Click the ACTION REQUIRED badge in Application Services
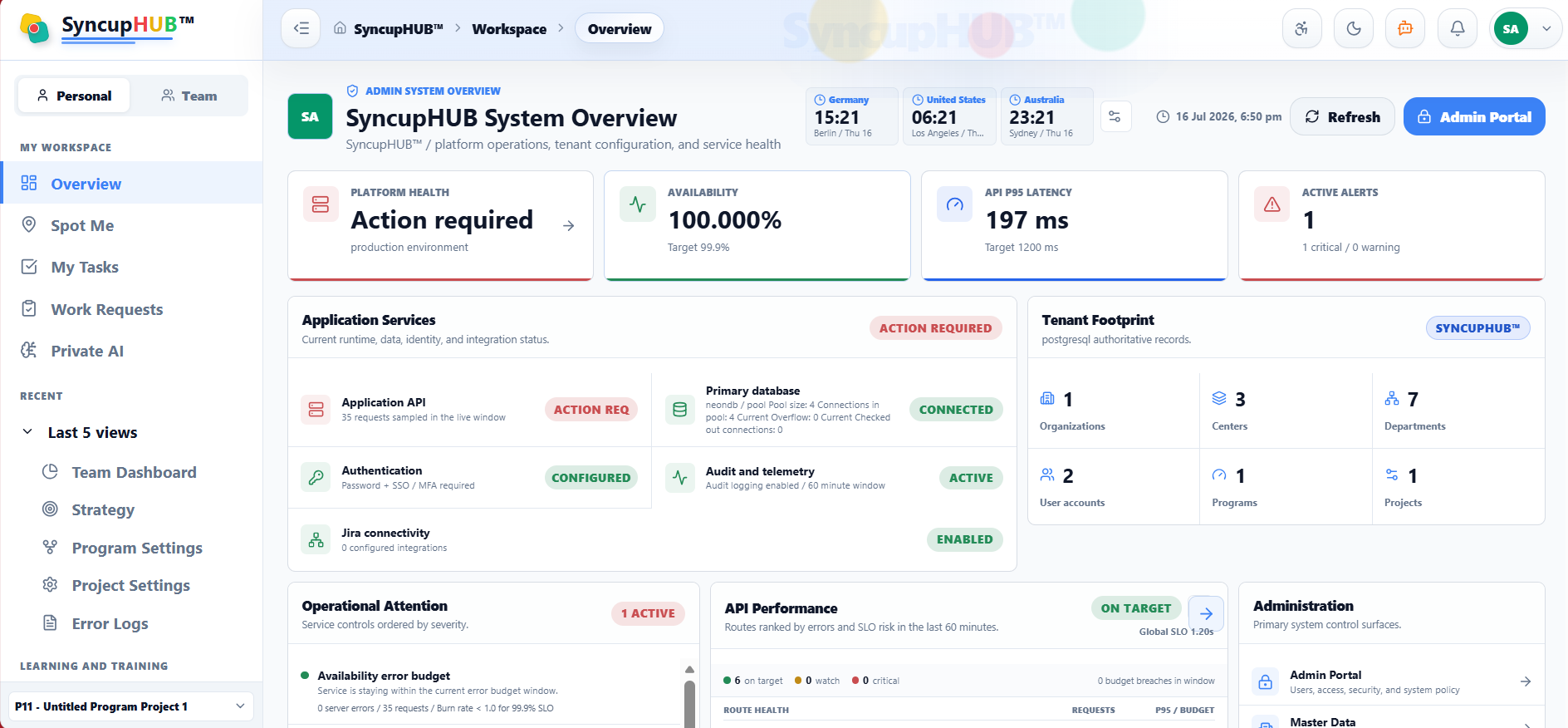Viewport: 1568px width, 728px height. pos(935,328)
